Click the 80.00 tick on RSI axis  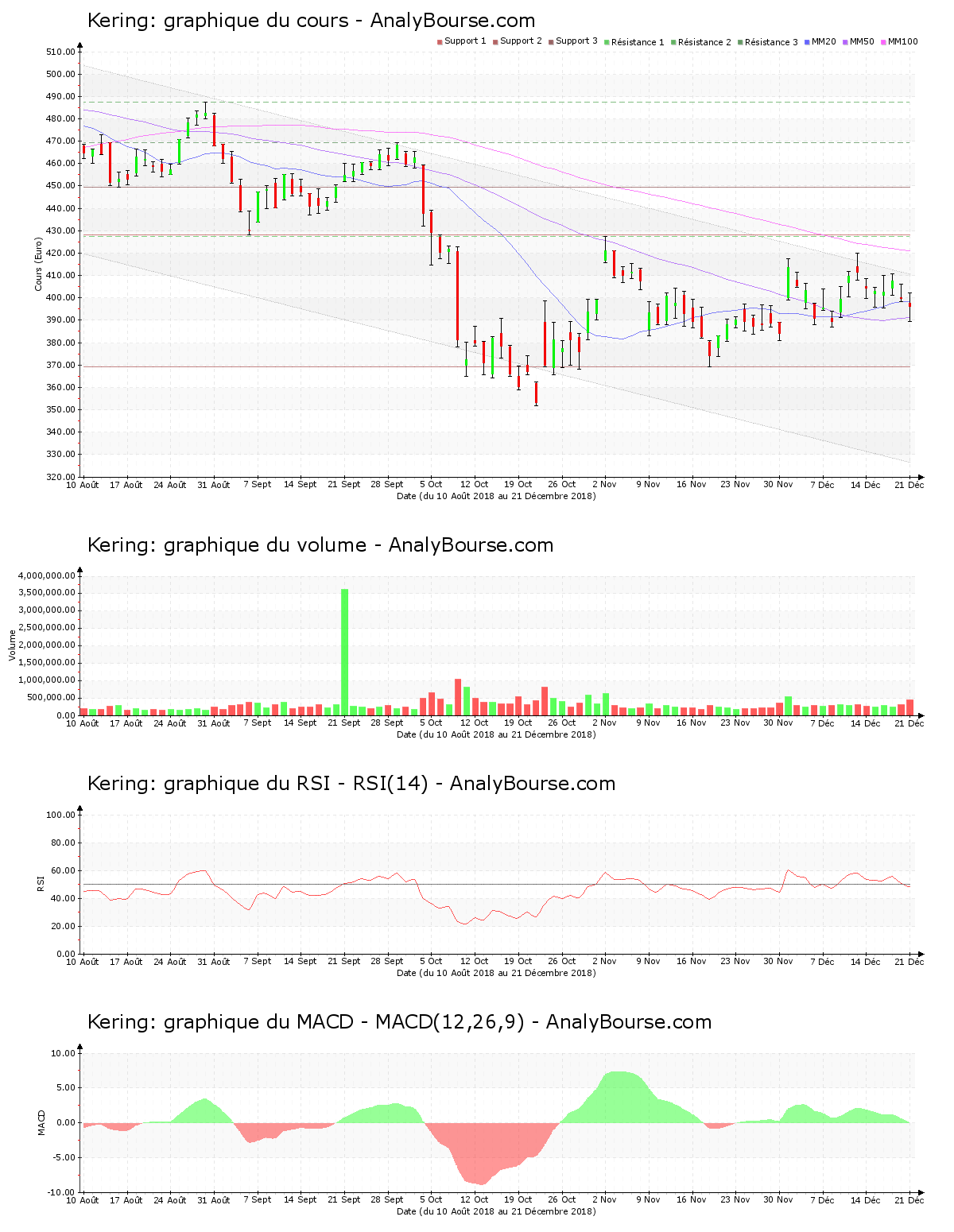63,843
